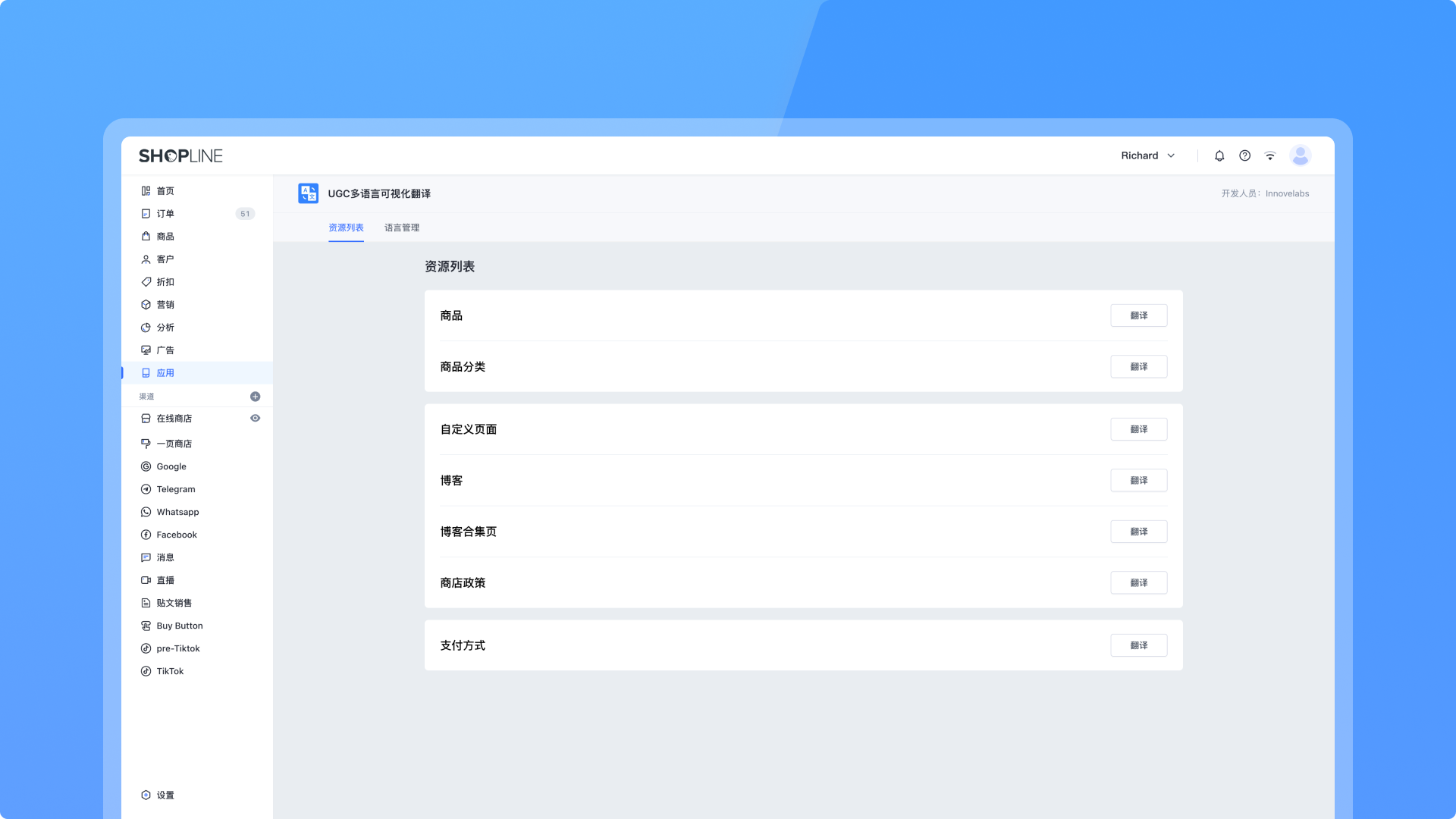
Task: Click the UGC translation app icon
Action: [308, 193]
